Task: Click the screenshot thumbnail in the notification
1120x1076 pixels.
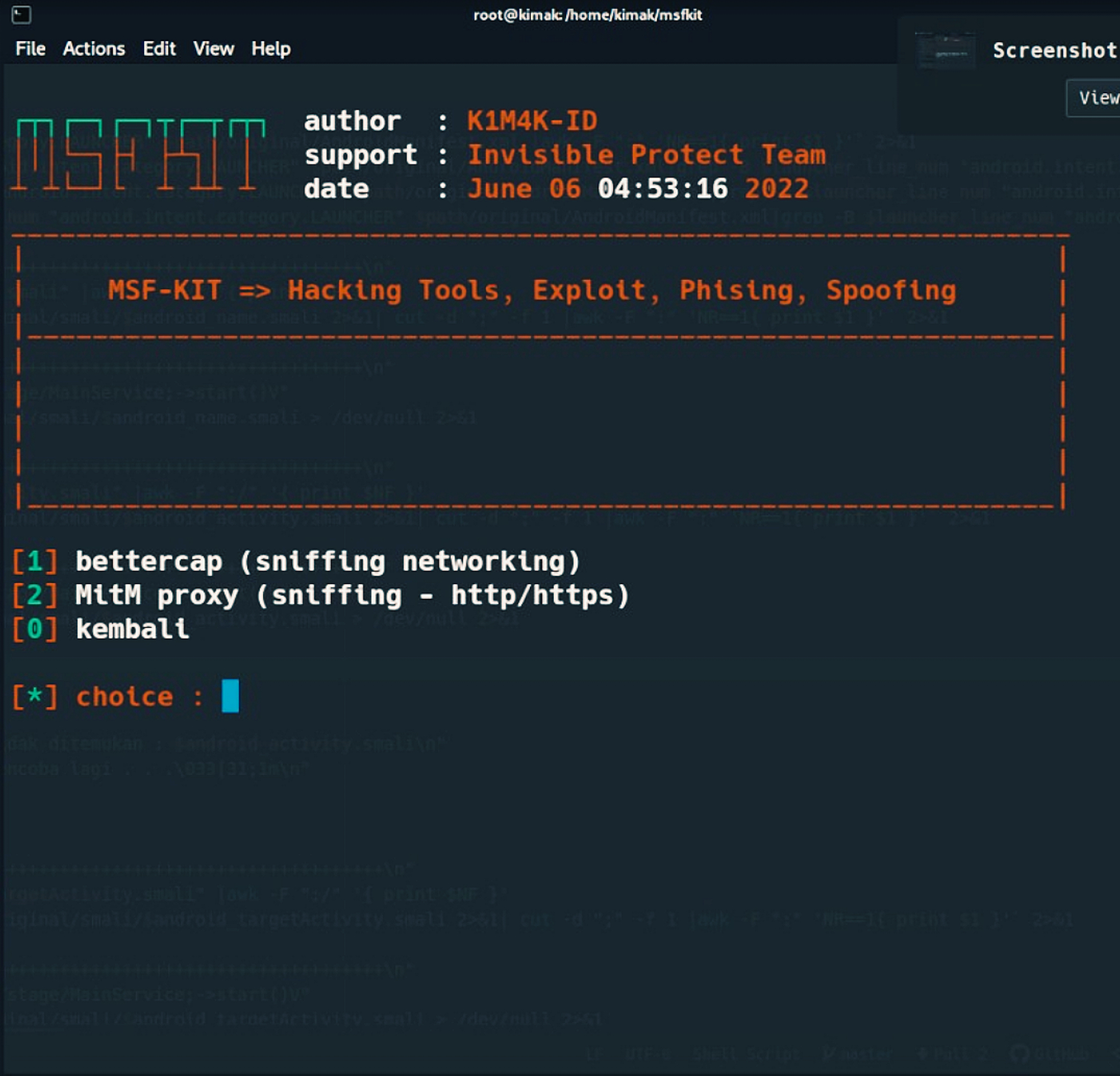Action: pyautogui.click(x=946, y=50)
